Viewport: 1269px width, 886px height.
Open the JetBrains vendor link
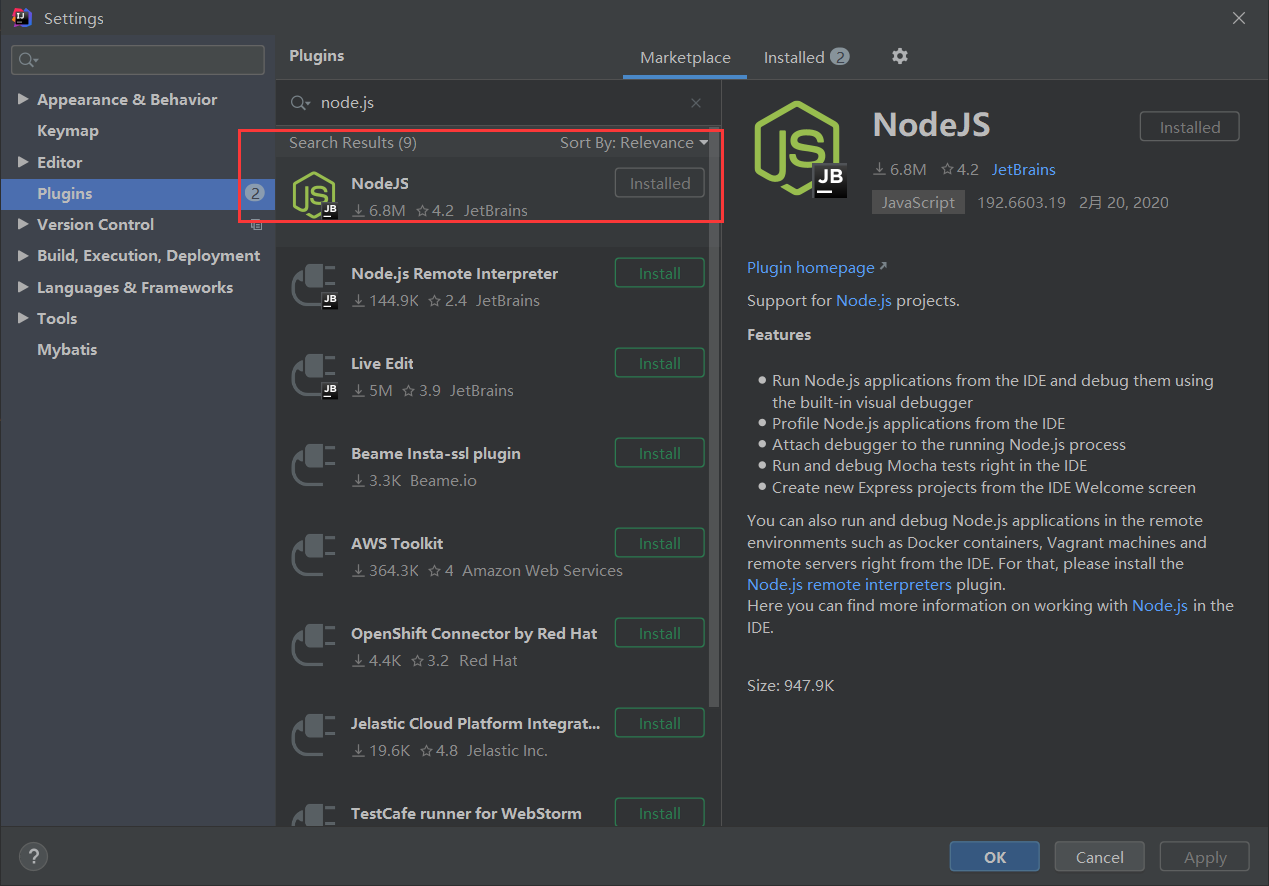coord(1023,170)
